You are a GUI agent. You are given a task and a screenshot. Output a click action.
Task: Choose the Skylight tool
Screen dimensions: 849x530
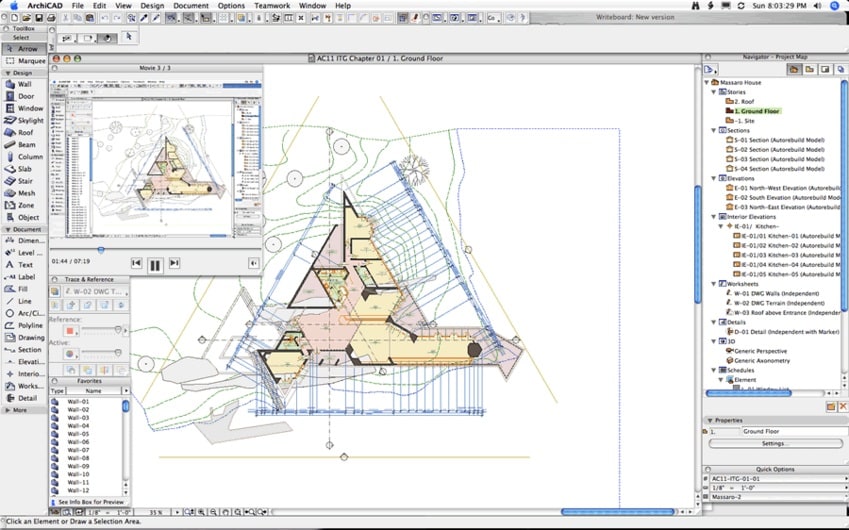pos(24,120)
